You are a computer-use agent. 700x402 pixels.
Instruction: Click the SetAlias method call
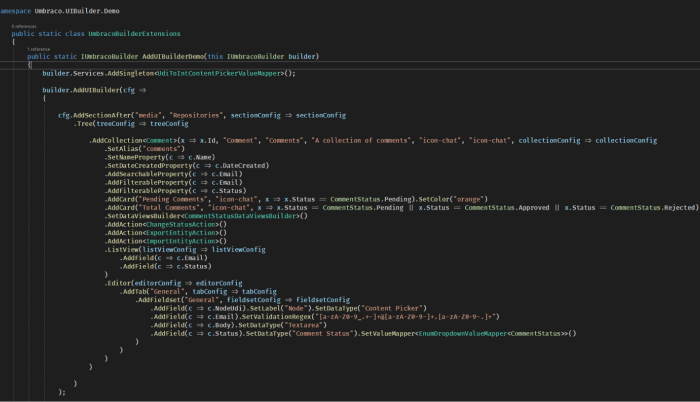(126, 148)
